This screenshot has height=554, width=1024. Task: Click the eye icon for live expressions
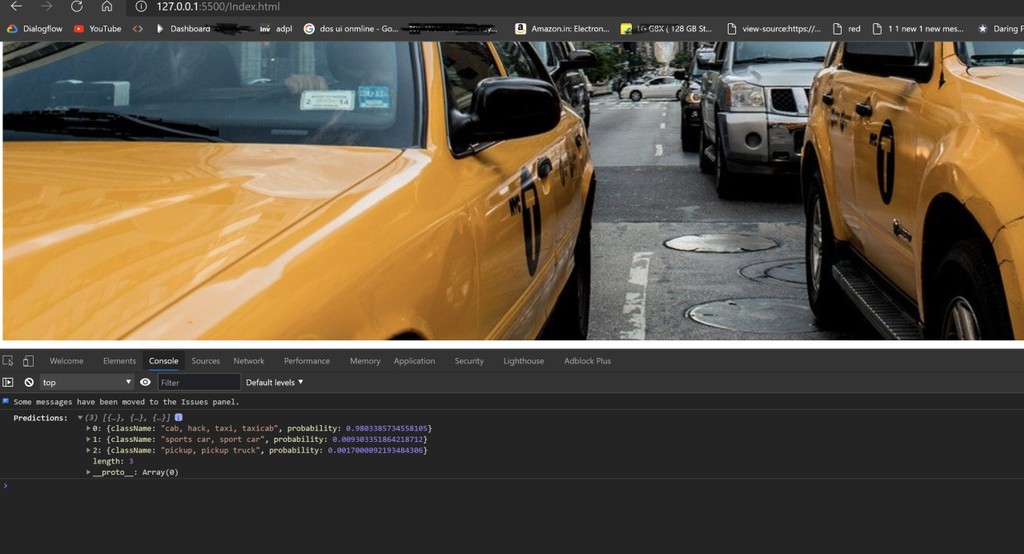pos(145,382)
